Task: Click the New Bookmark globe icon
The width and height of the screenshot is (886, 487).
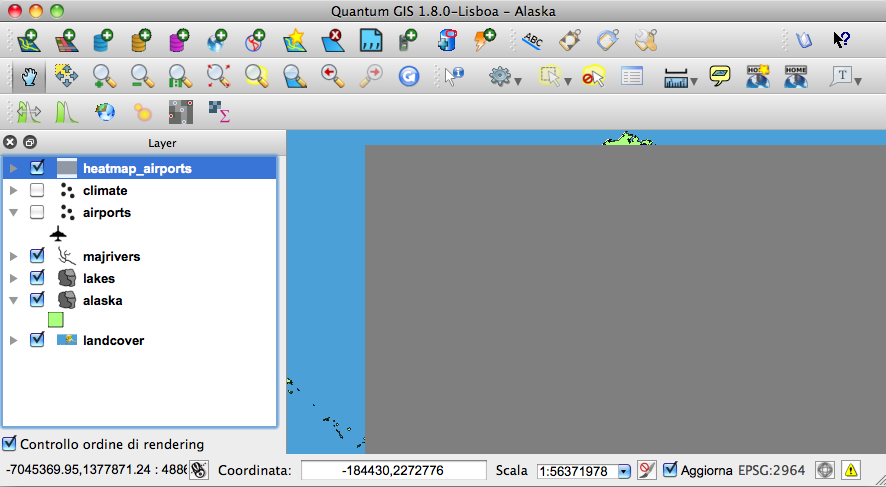Action: [x=757, y=76]
